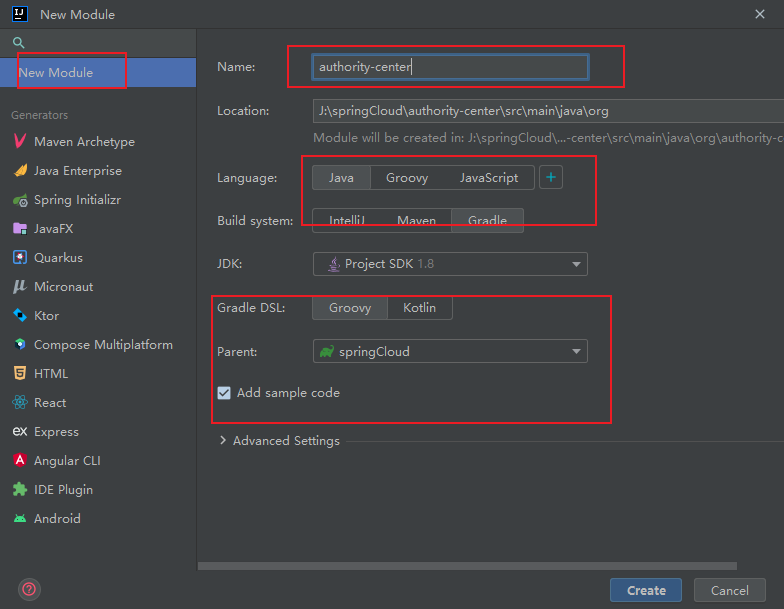The image size is (784, 609).
Task: Click the Java Enterprise icon
Action: (x=20, y=170)
